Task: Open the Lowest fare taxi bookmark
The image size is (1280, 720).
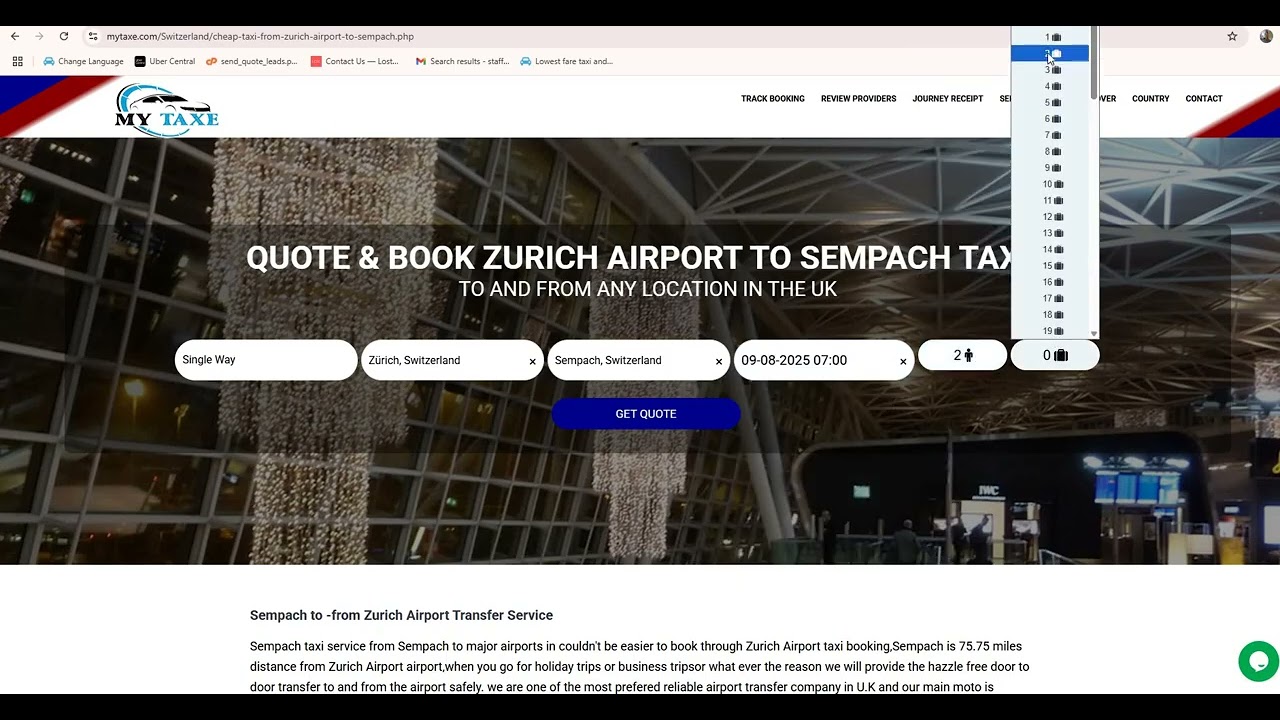Action: tap(567, 61)
